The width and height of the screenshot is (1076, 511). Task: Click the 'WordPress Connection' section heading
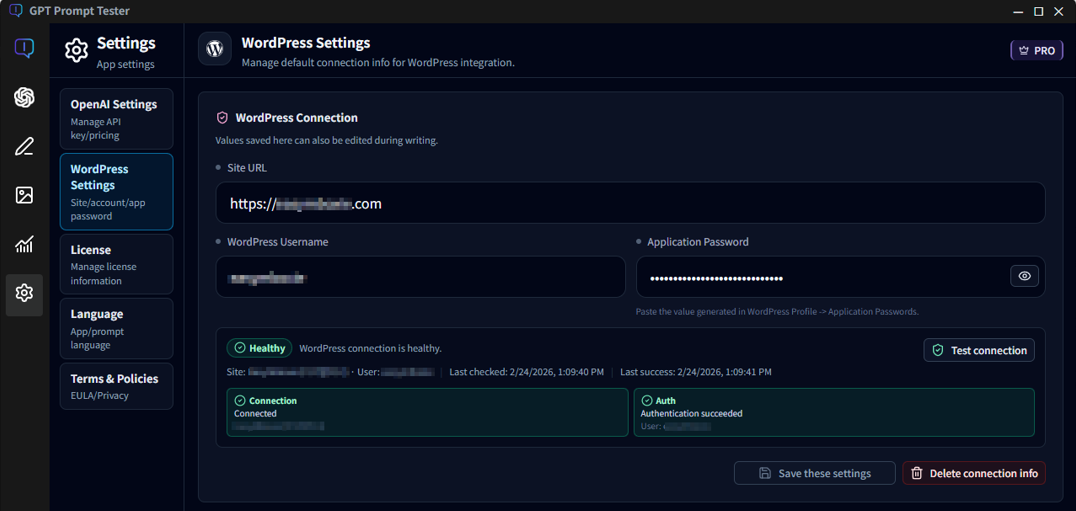pos(296,118)
